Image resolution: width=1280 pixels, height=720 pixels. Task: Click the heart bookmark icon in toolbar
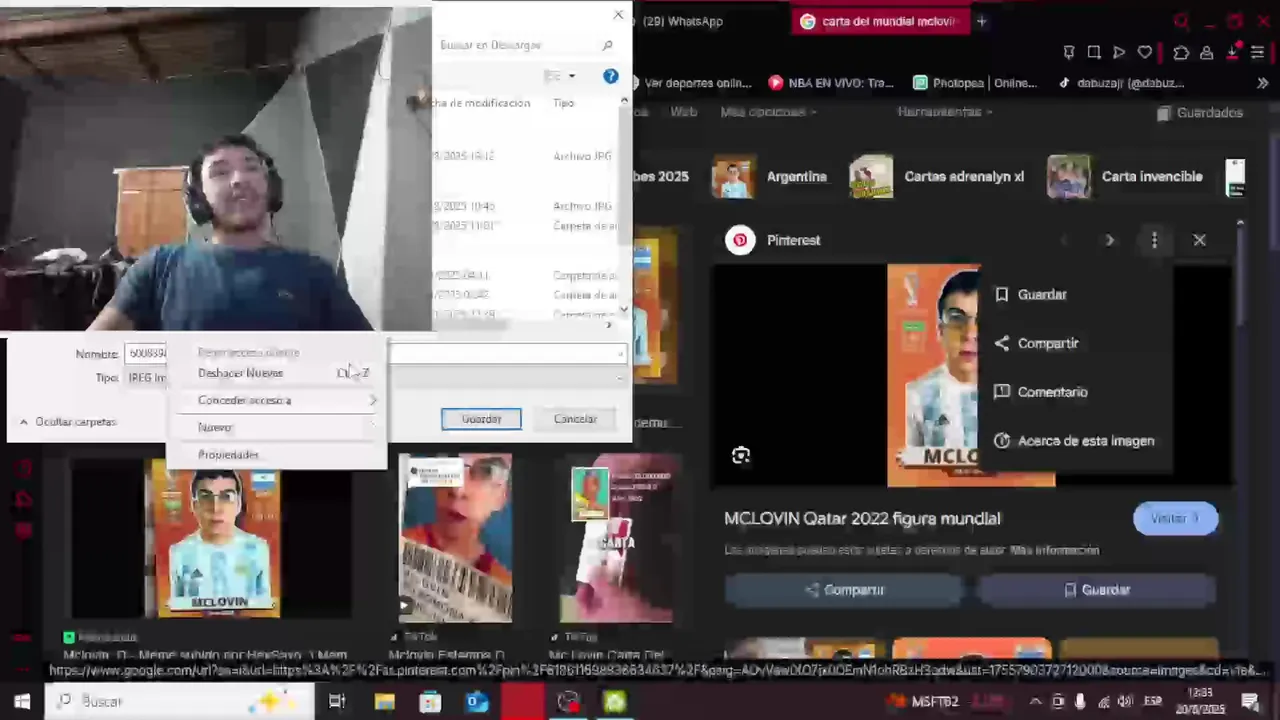(1145, 52)
